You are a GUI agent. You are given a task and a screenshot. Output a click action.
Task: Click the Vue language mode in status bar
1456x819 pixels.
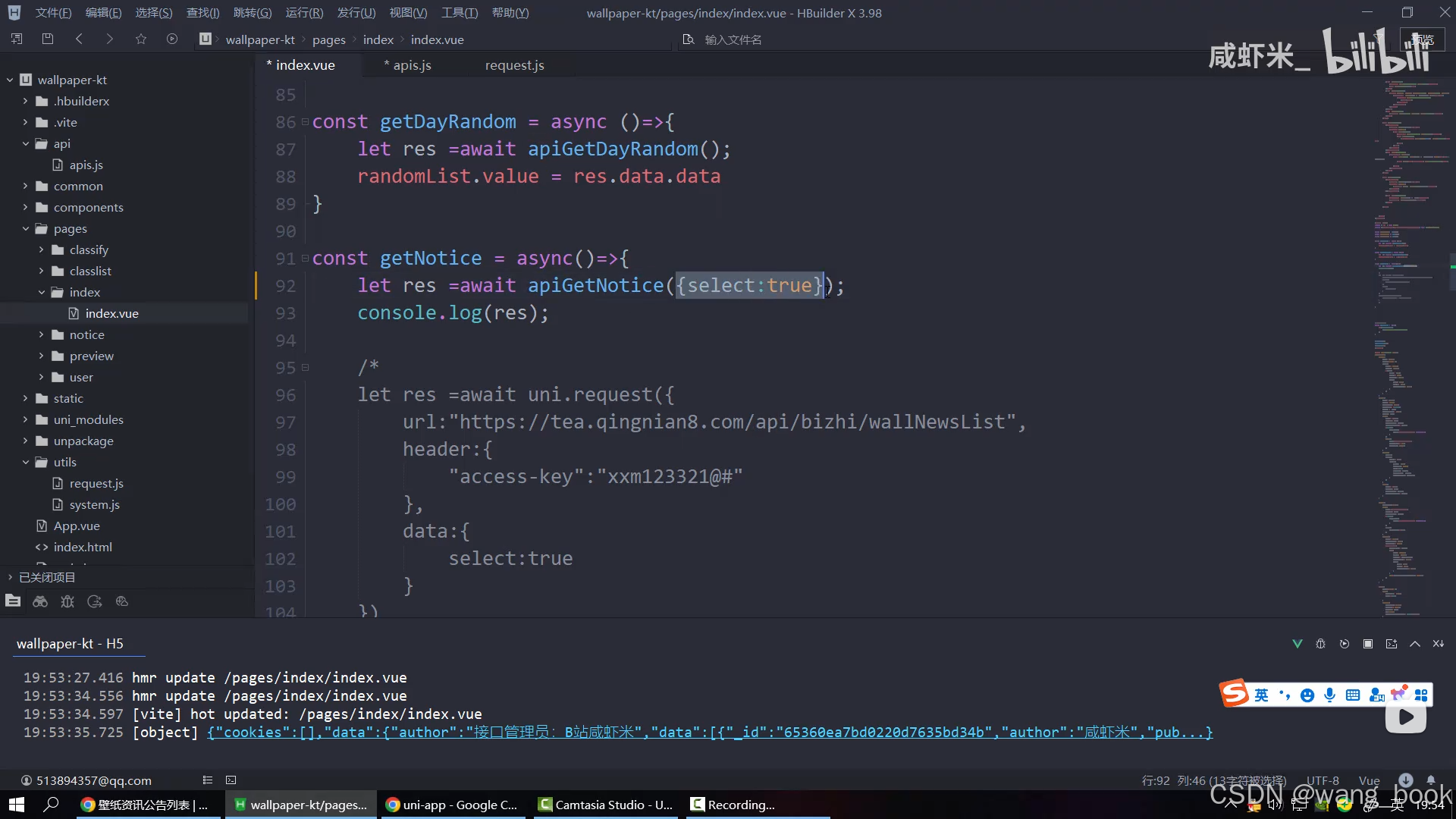click(1369, 780)
